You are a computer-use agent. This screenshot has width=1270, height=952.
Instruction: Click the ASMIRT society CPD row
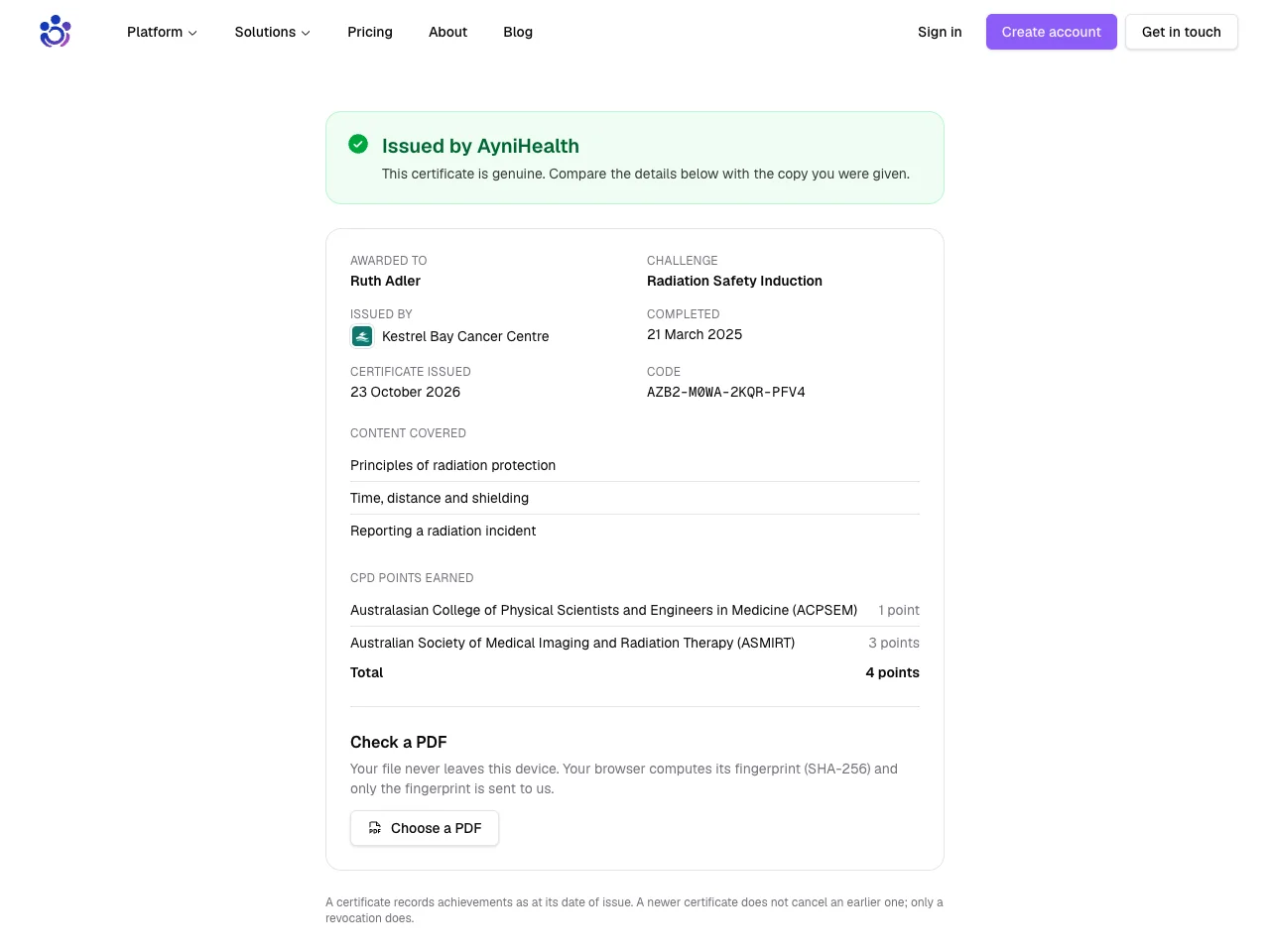(635, 643)
